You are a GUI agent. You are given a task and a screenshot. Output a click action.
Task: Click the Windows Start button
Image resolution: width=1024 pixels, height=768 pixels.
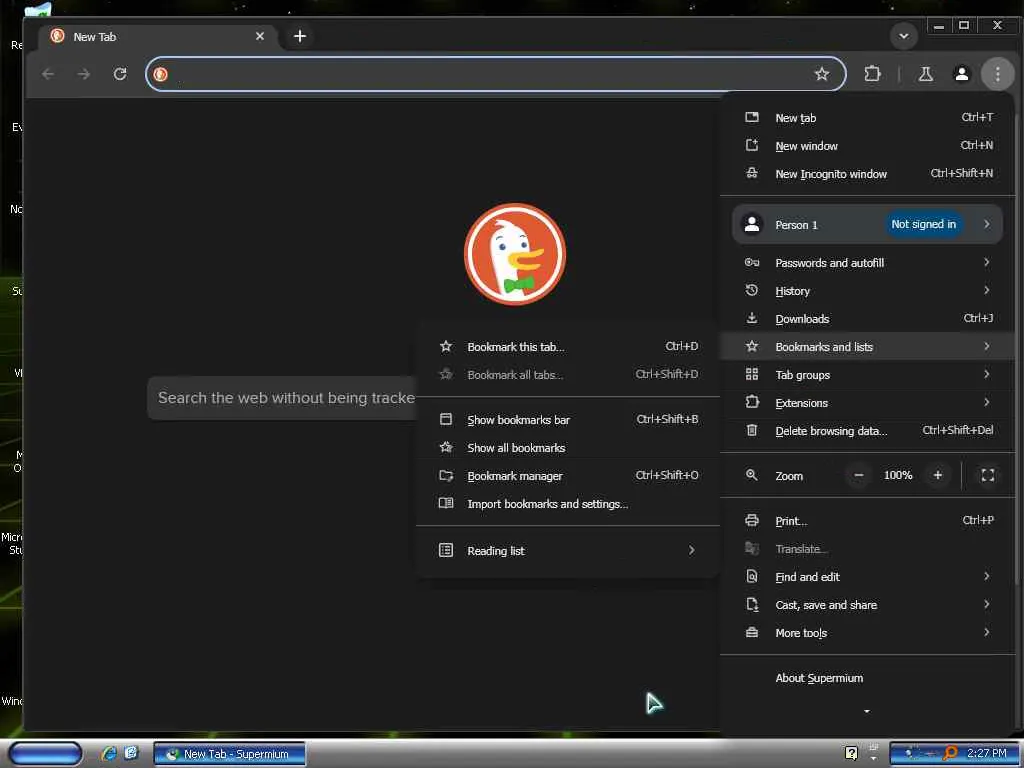click(x=45, y=754)
